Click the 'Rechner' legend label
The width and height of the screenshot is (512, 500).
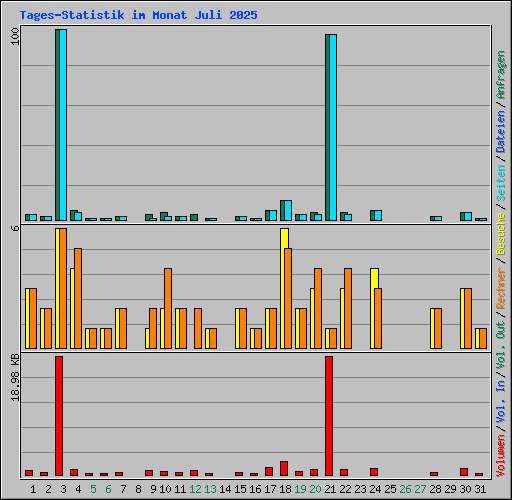point(501,288)
